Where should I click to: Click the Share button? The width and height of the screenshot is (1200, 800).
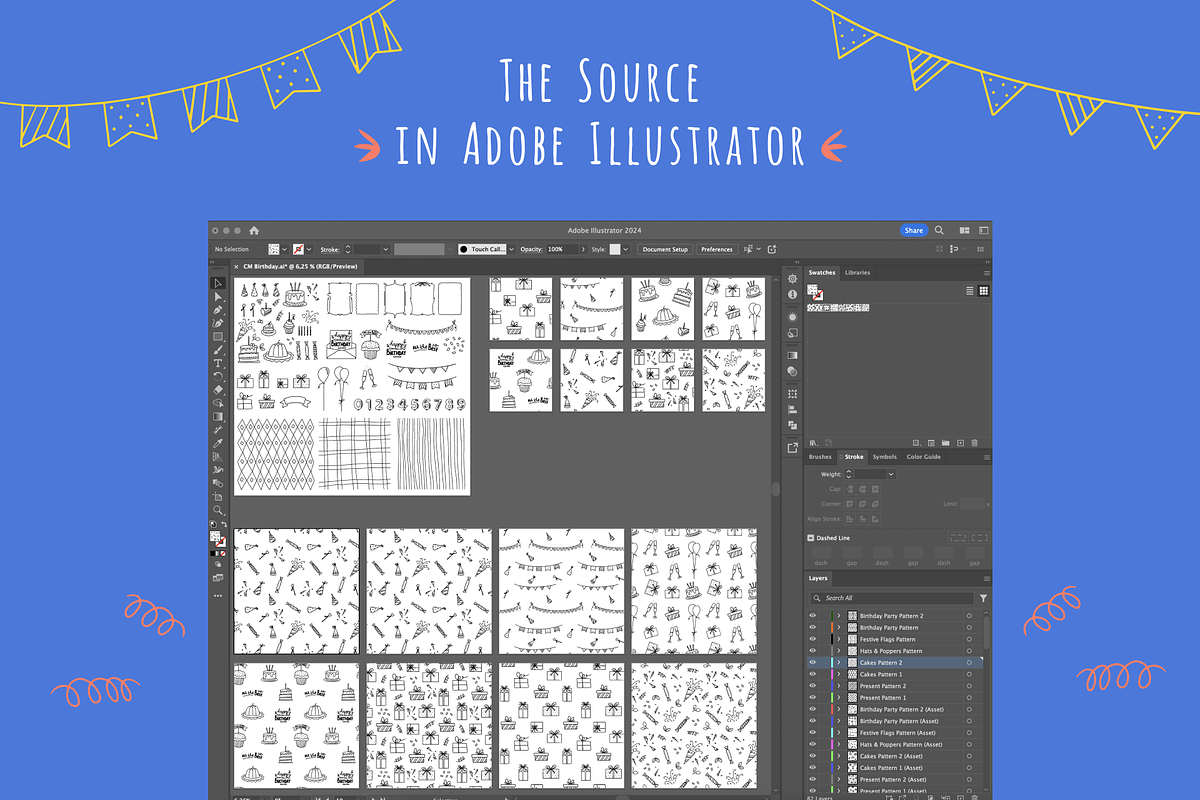(914, 230)
